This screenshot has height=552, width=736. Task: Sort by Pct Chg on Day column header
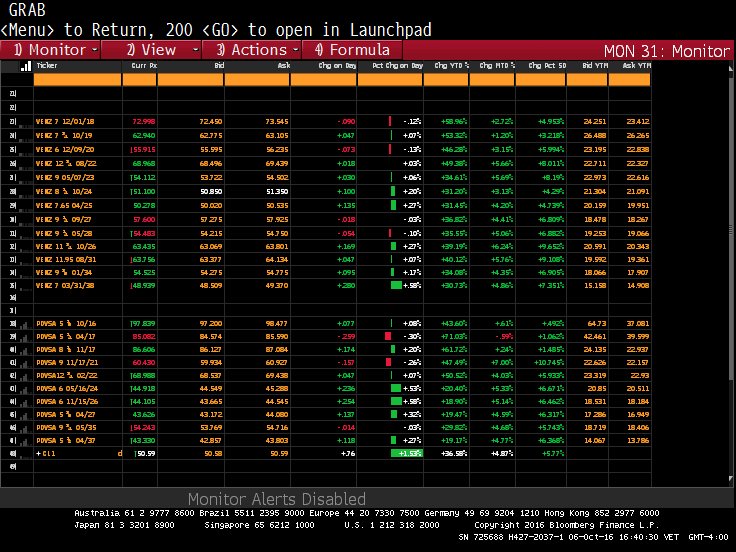[x=398, y=66]
